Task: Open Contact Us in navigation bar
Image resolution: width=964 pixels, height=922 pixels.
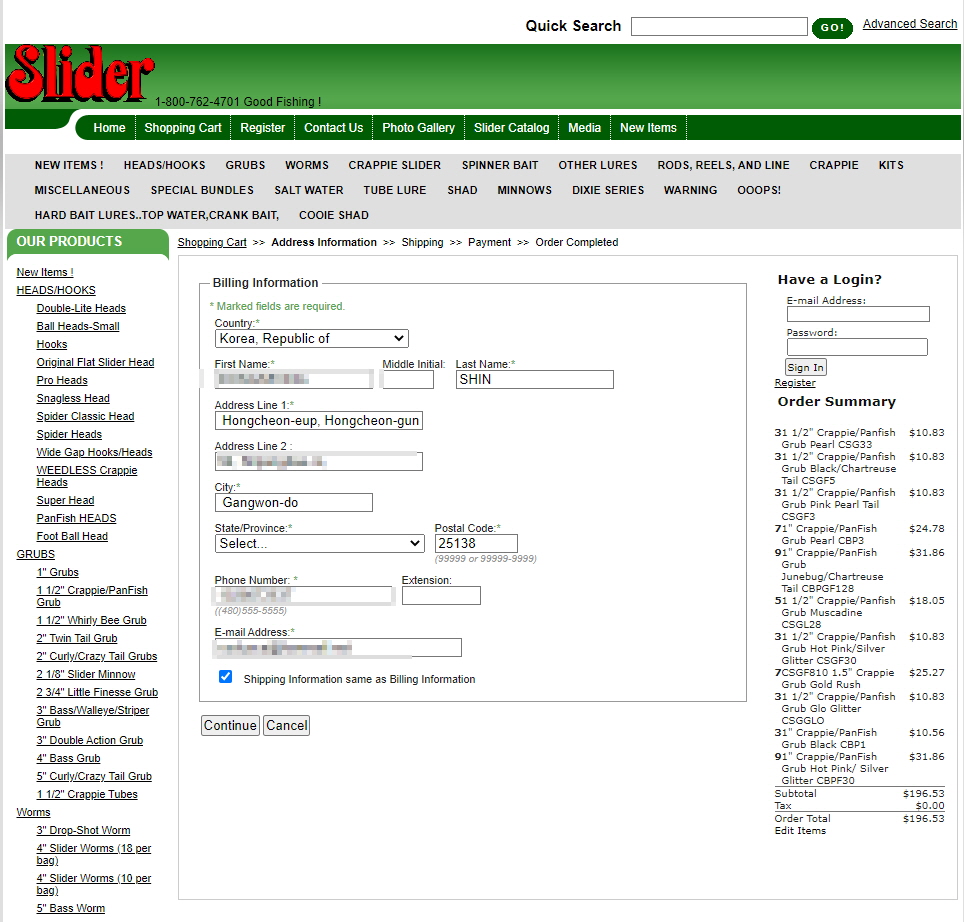Action: (x=333, y=128)
